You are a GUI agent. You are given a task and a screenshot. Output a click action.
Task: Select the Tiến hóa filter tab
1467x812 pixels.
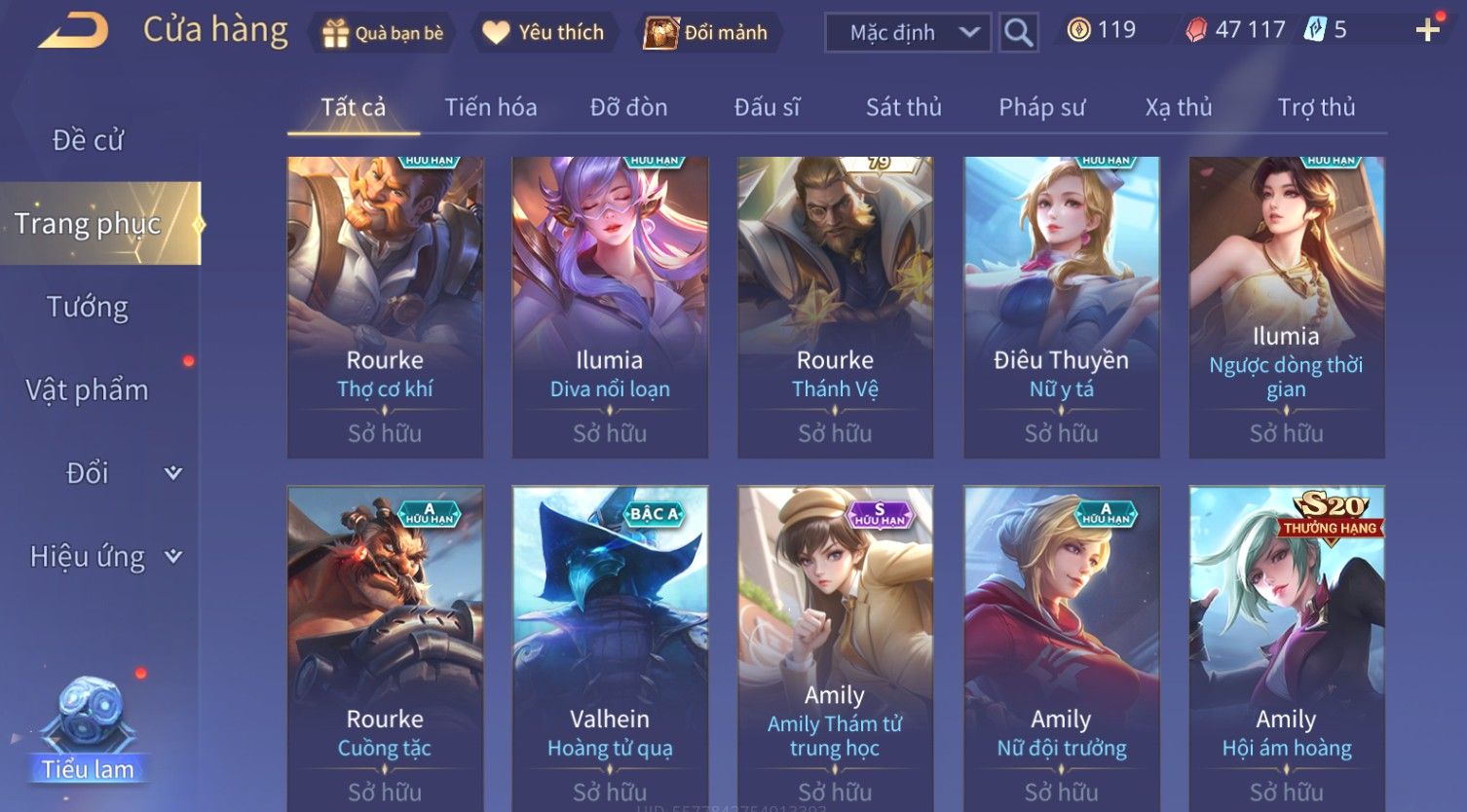pyautogui.click(x=491, y=107)
